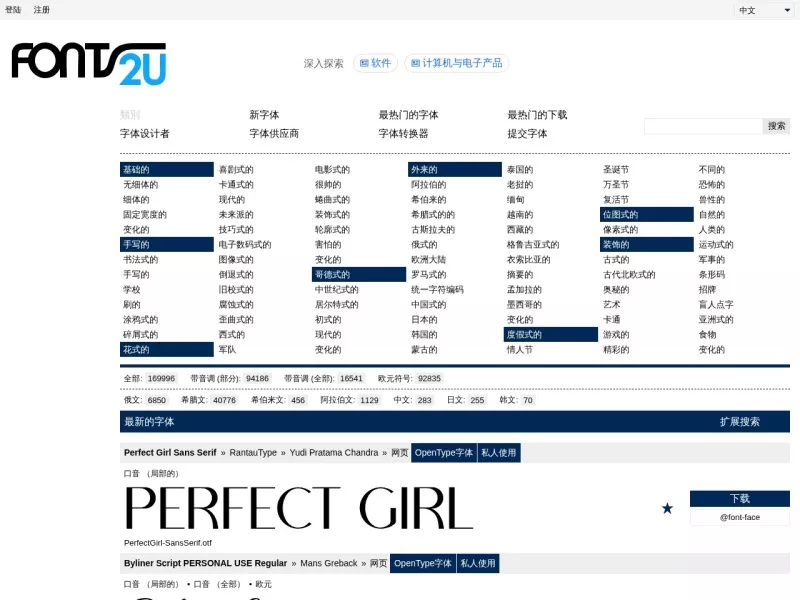Open the 软件 explore link

pos(376,63)
